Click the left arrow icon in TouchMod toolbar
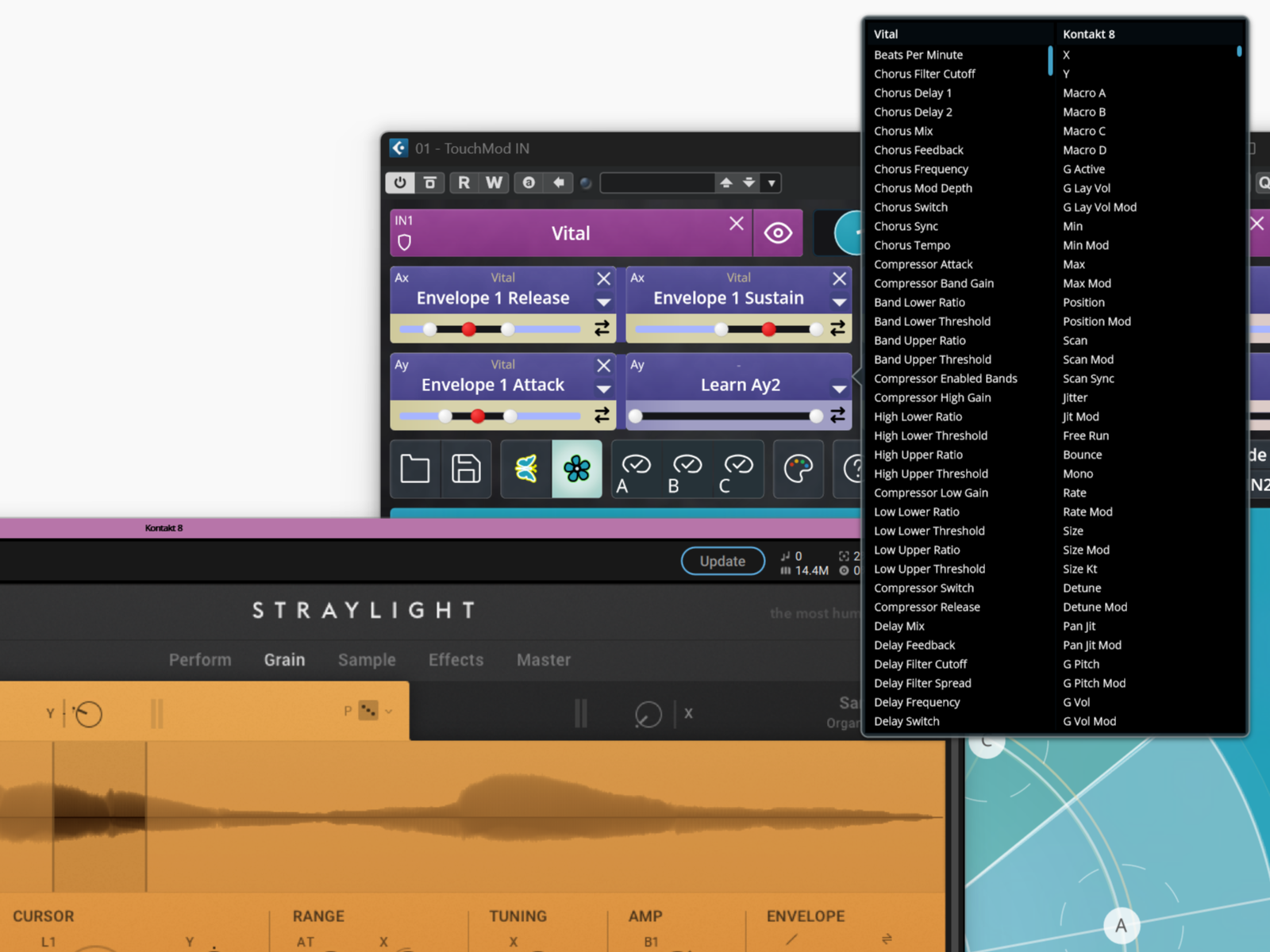Image resolution: width=1270 pixels, height=952 pixels. (x=559, y=182)
